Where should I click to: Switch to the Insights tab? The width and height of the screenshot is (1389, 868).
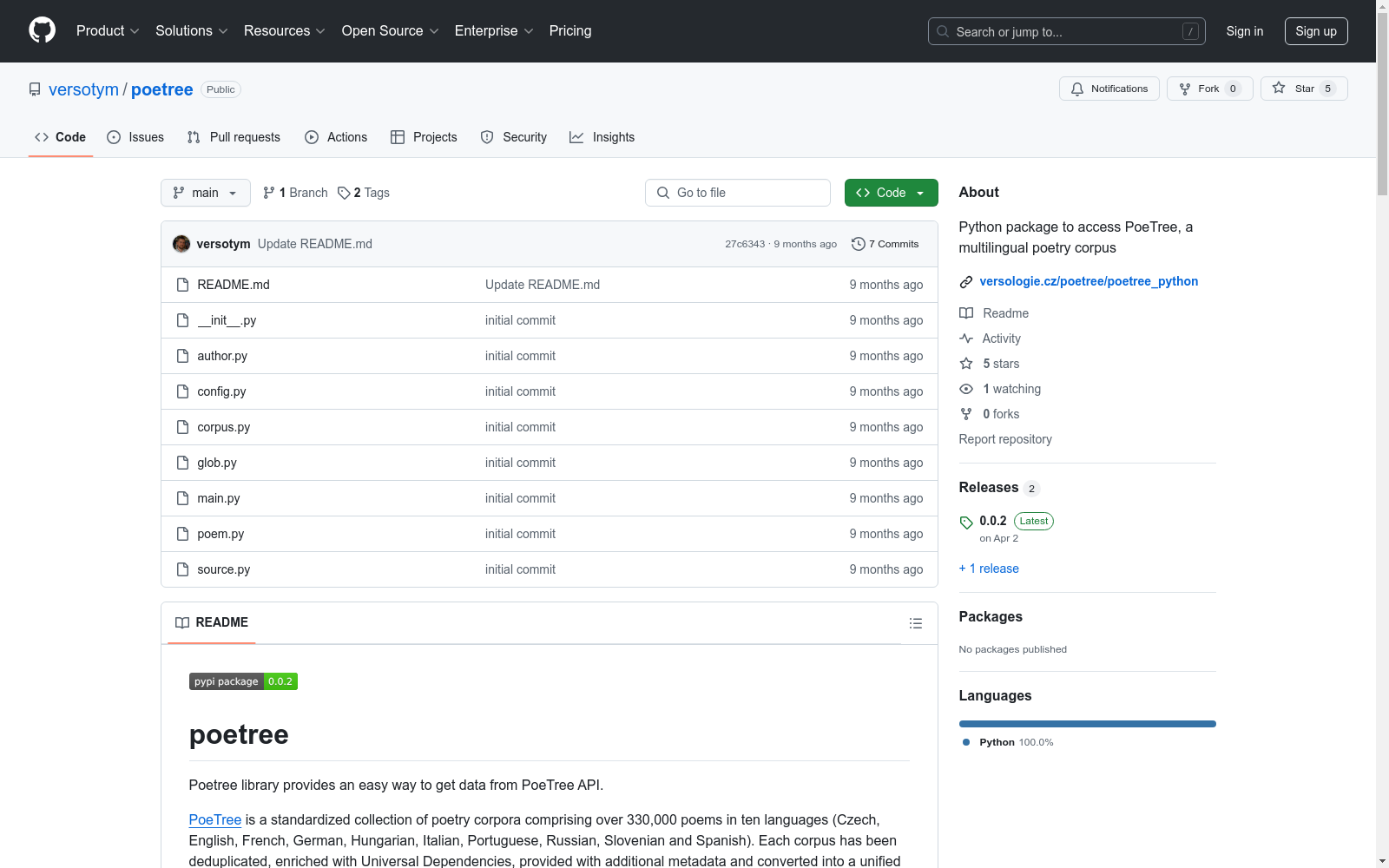point(602,137)
